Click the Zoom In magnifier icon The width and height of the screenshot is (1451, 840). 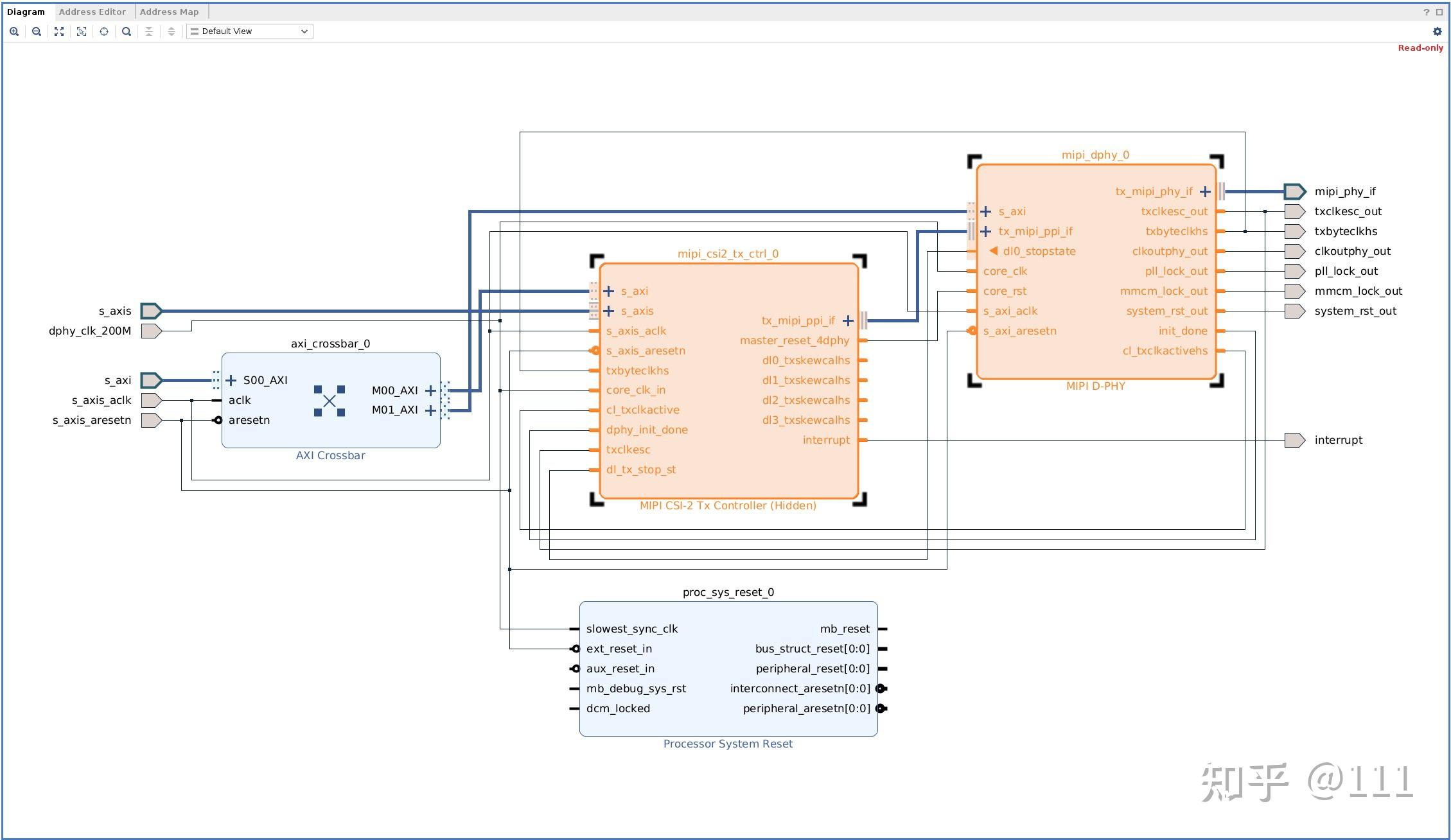[x=14, y=31]
